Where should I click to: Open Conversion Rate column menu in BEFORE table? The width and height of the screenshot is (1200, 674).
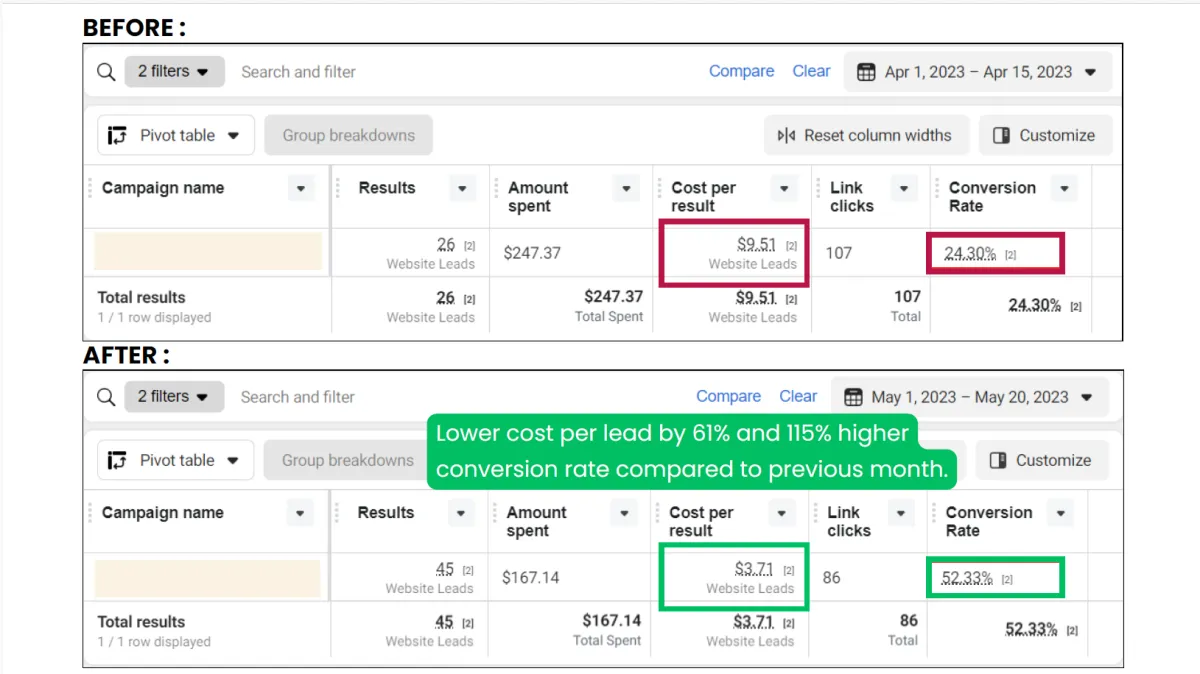(1064, 188)
